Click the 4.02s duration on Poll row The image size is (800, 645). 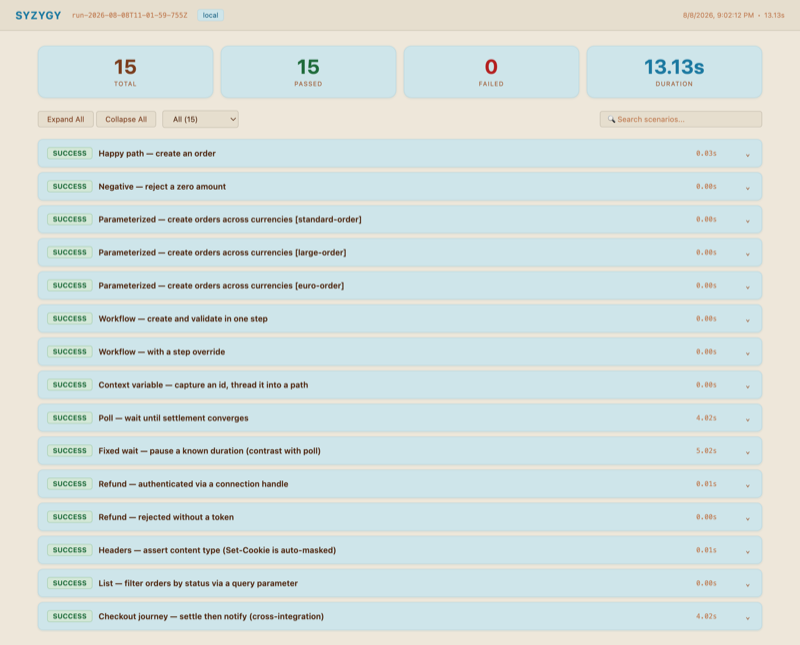coord(706,418)
